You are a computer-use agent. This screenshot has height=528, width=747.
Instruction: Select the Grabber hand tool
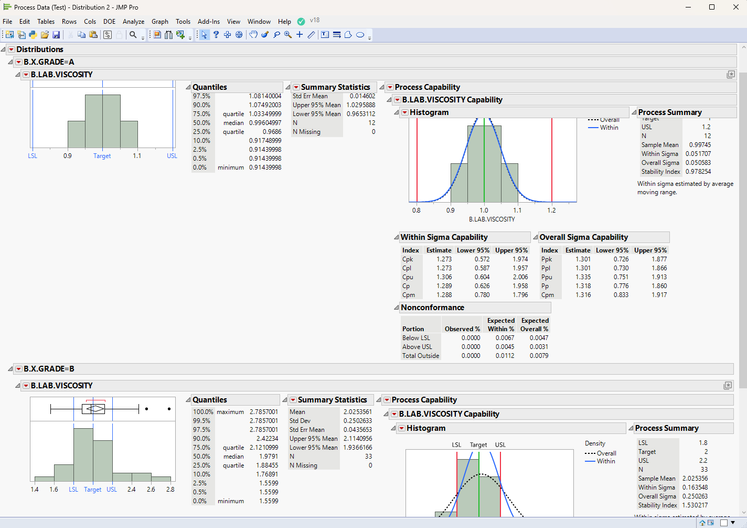coord(253,34)
